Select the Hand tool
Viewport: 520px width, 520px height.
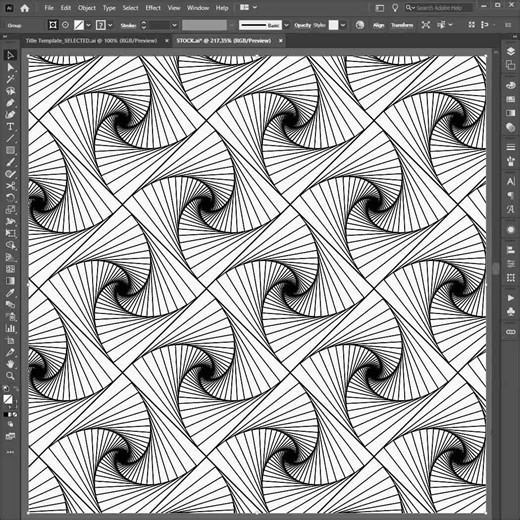(x=10, y=364)
